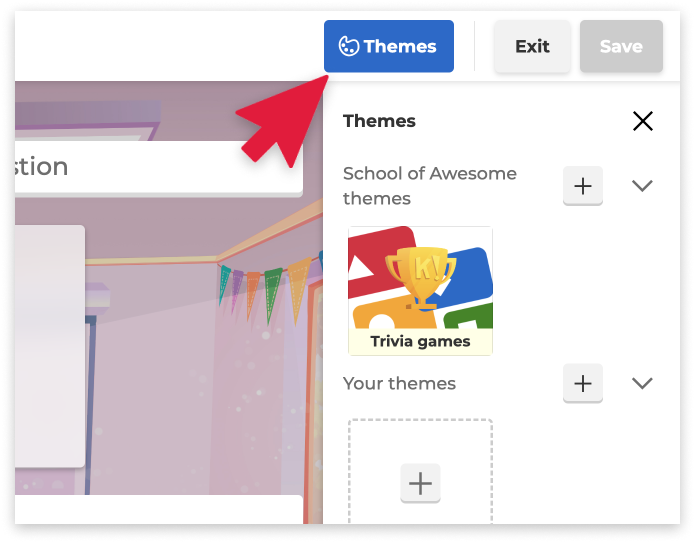The width and height of the screenshot is (695, 543).
Task: Close the Themes panel with the X
Action: [x=642, y=121]
